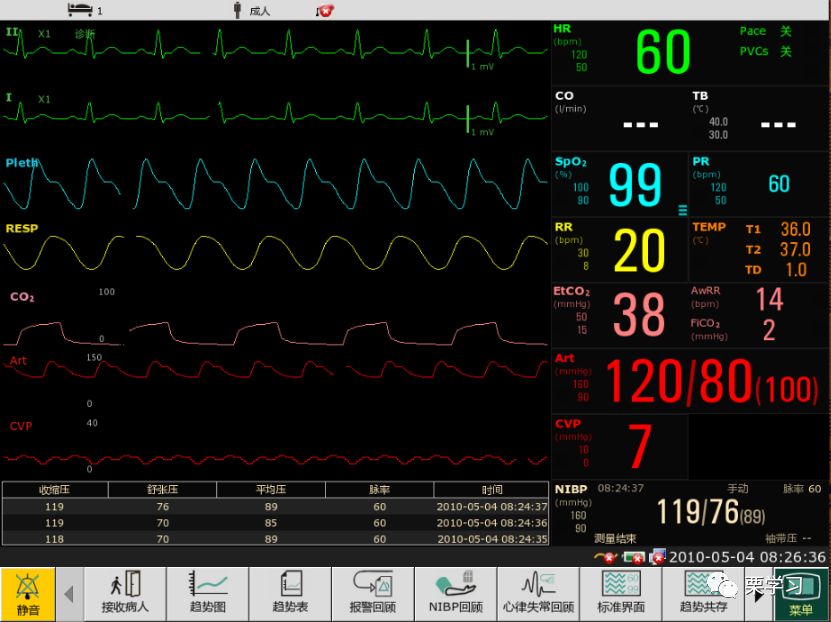Click the battery status icon
Screen dimensions: 831x622
[x=633, y=557]
